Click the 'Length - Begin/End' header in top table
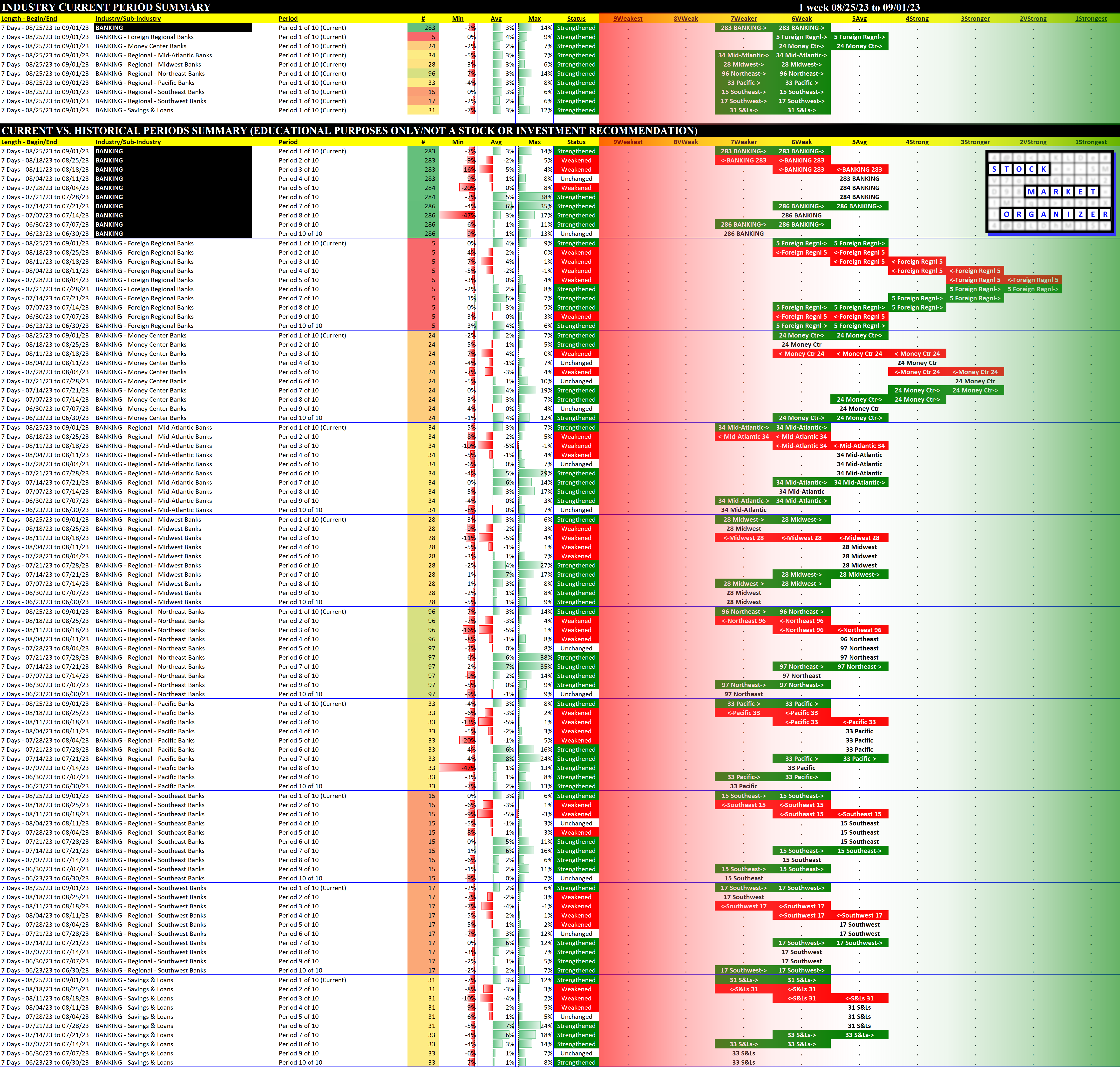 tap(29, 18)
